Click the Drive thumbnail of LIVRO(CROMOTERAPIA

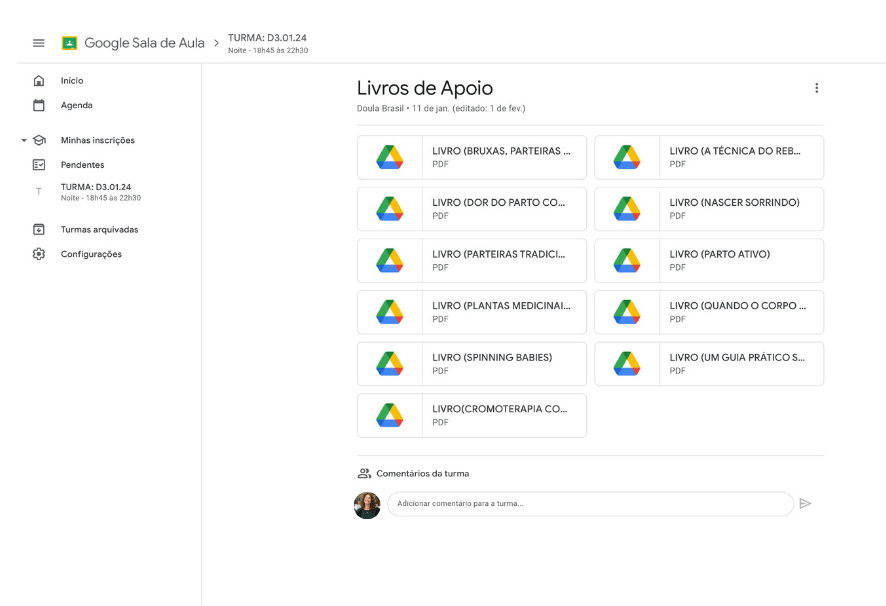[x=389, y=415]
